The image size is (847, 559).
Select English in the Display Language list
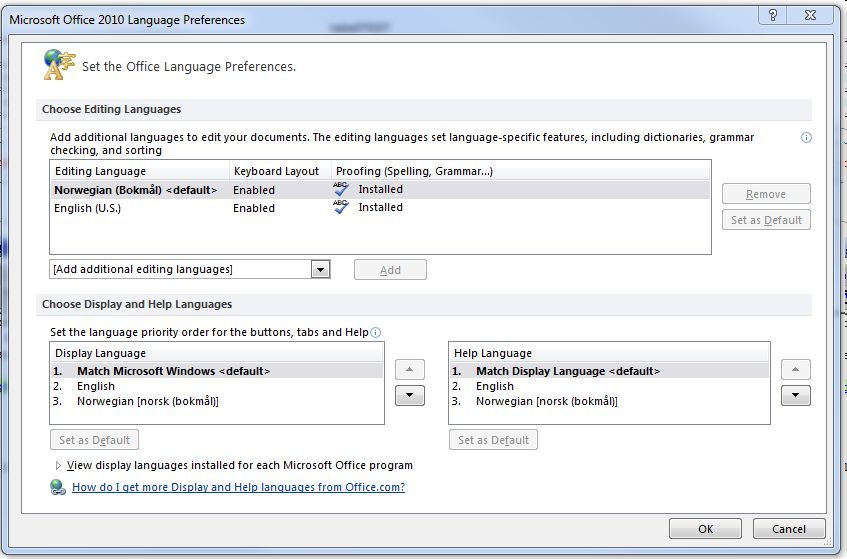(x=96, y=386)
